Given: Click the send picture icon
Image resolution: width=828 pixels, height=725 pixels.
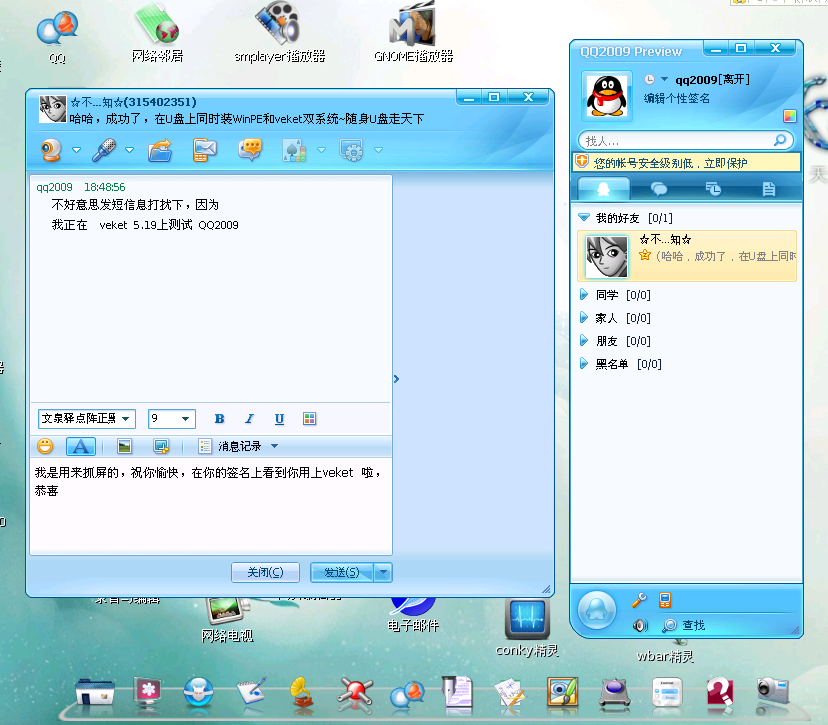Looking at the screenshot, I should 125,446.
